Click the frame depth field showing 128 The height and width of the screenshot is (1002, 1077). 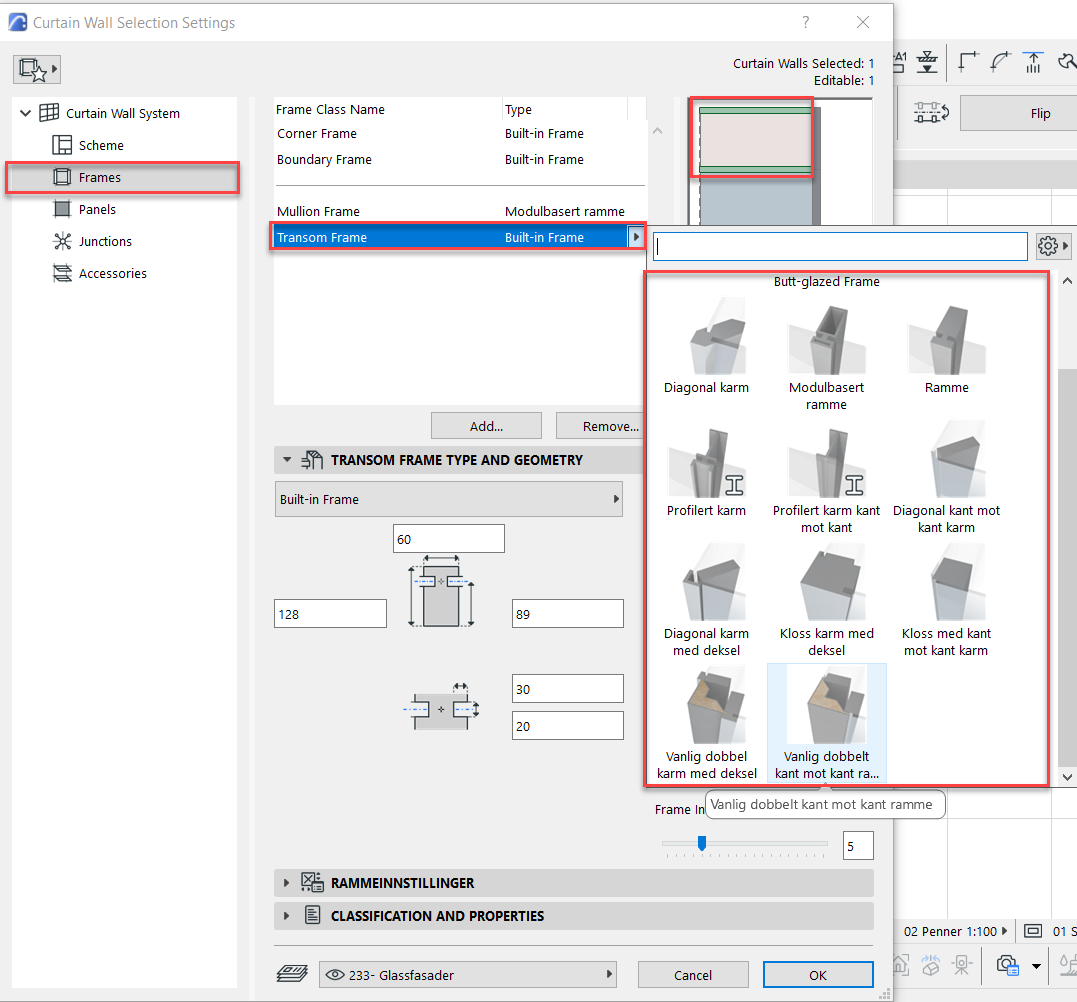[330, 614]
